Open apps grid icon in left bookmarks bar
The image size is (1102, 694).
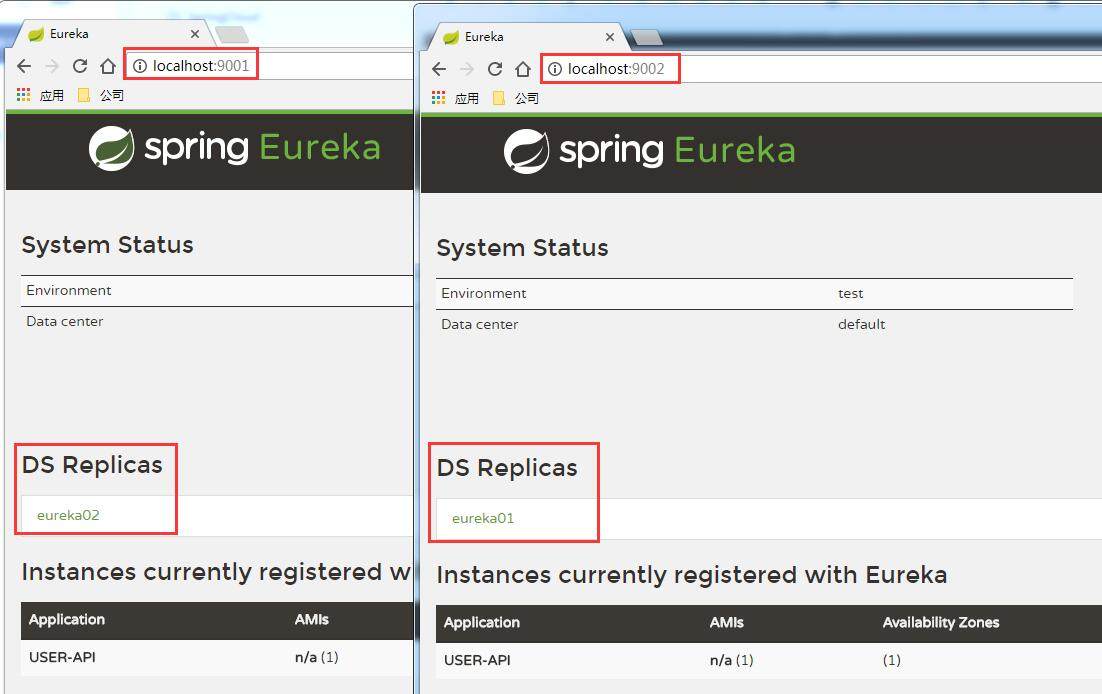click(x=24, y=95)
